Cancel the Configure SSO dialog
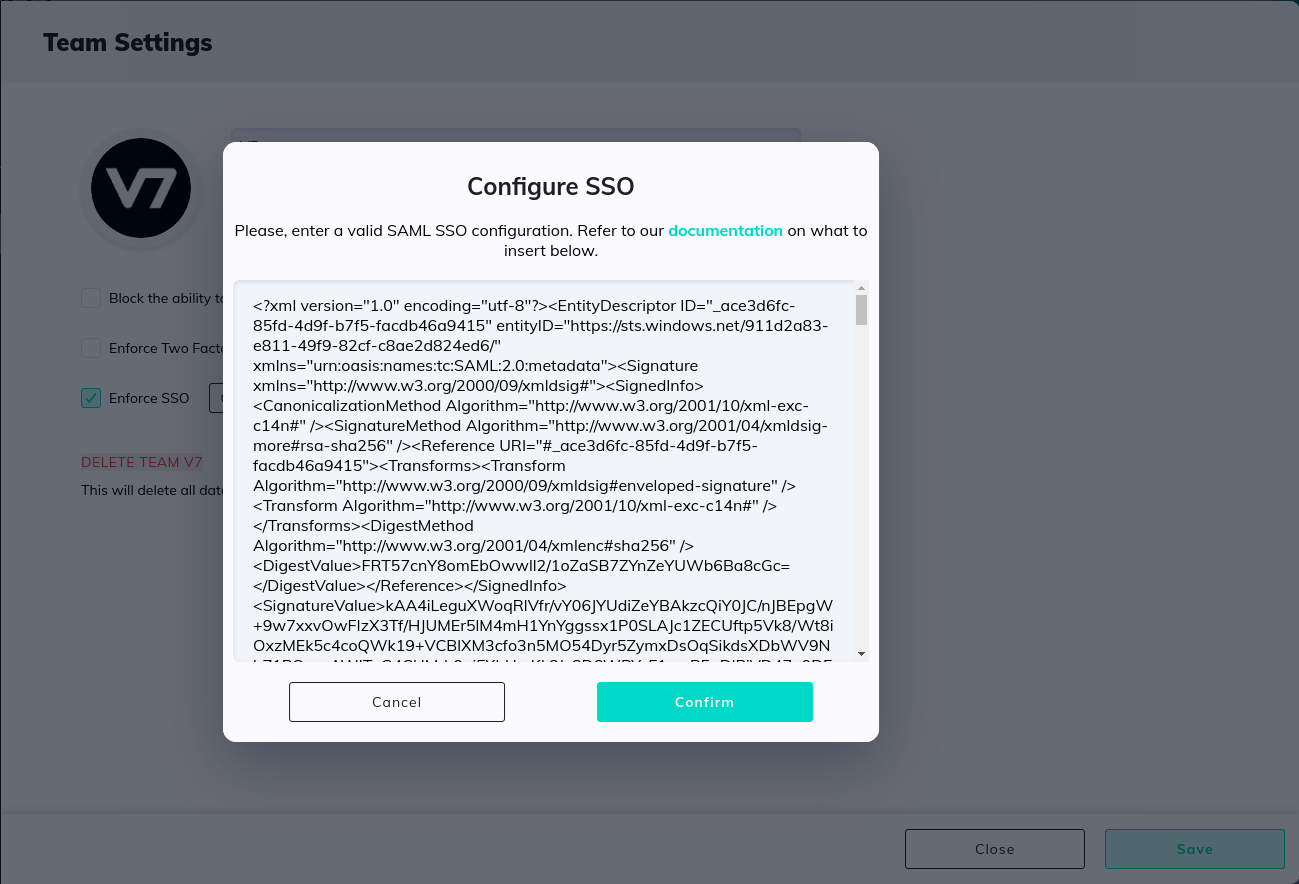 point(397,702)
